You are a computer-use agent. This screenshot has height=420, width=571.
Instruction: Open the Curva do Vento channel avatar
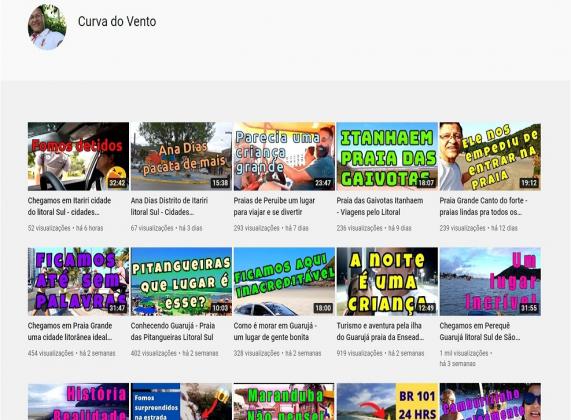tap(47, 27)
